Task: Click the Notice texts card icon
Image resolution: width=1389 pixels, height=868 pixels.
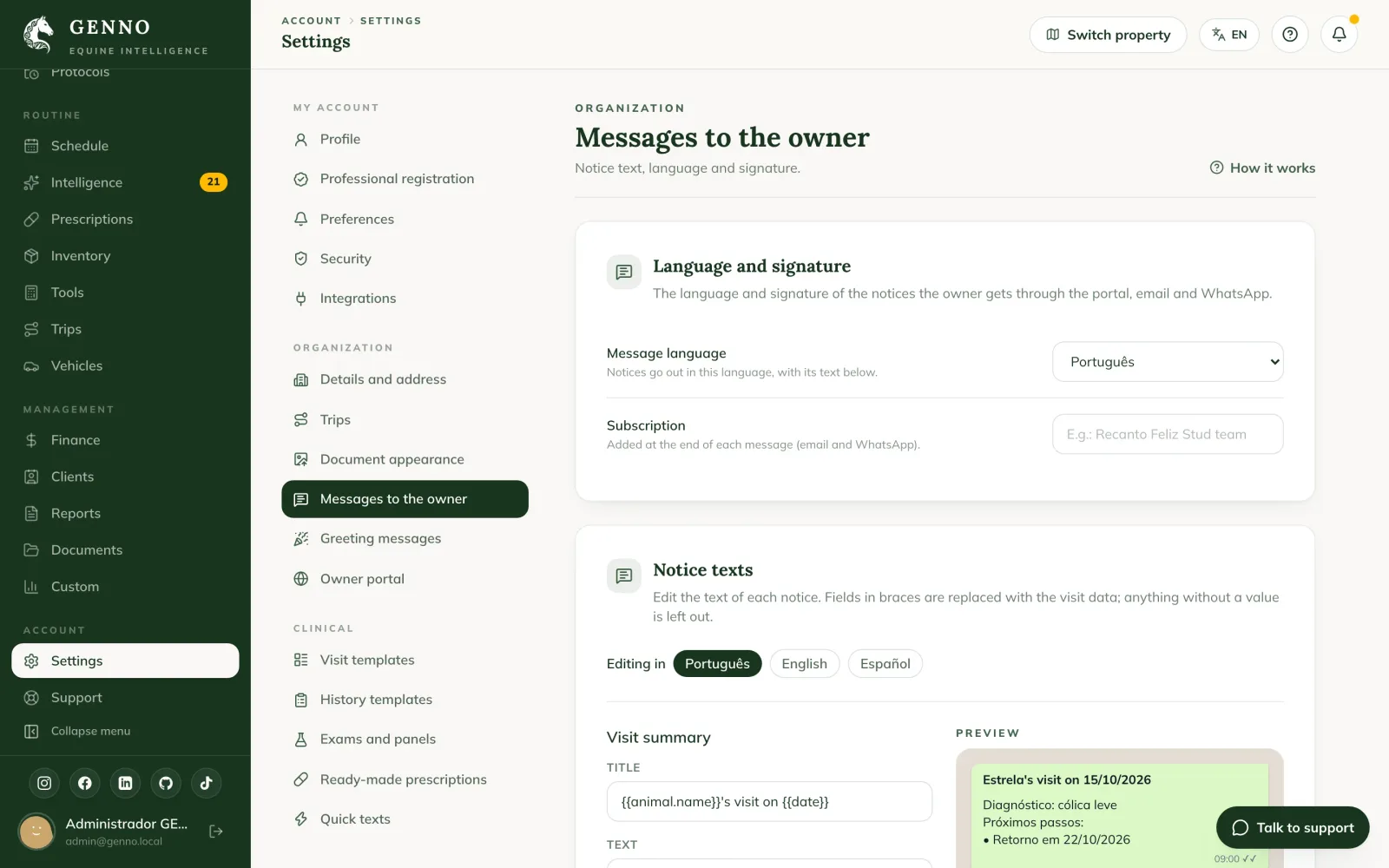Action: (623, 576)
